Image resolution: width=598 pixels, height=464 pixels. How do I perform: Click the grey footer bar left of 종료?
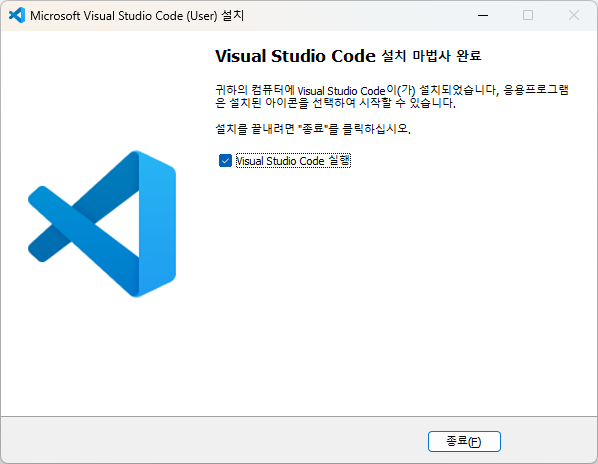tap(214, 440)
